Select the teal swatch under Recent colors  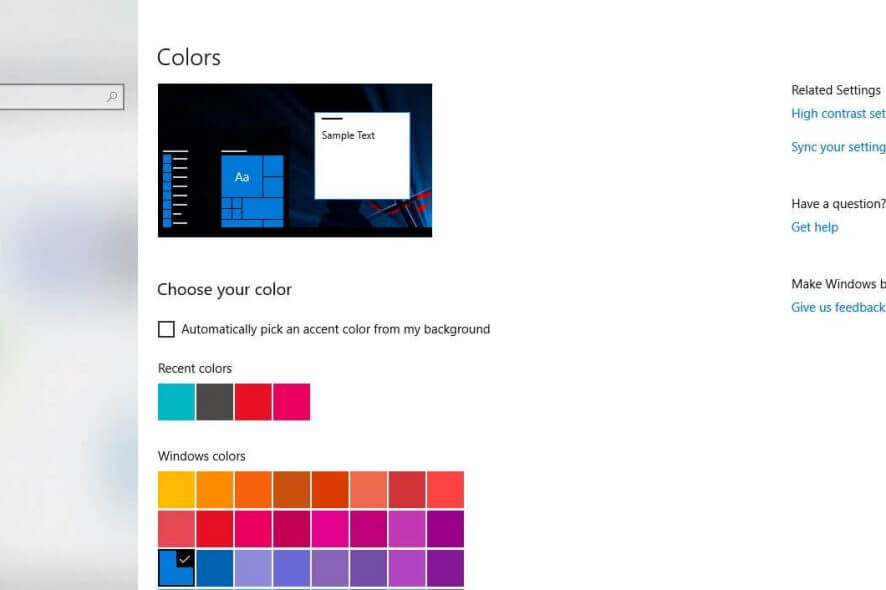pos(175,401)
